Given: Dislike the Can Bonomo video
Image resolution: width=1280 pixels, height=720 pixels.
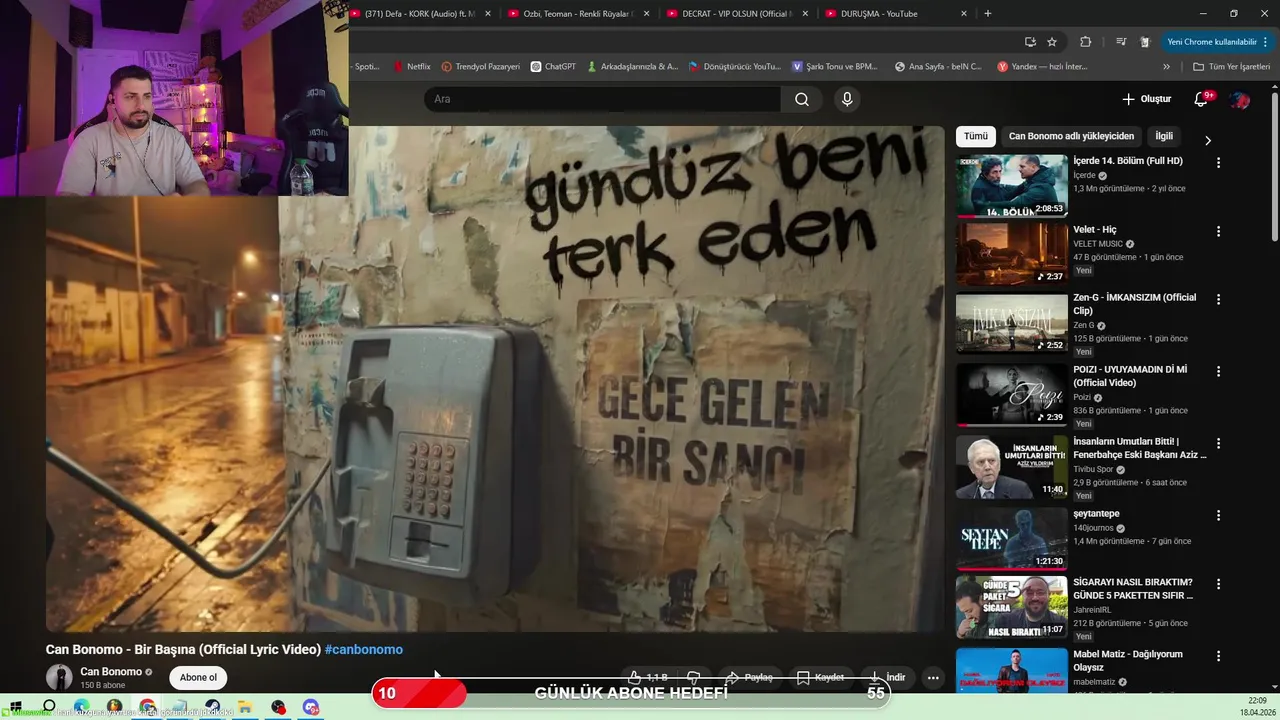Looking at the screenshot, I should pos(693,677).
